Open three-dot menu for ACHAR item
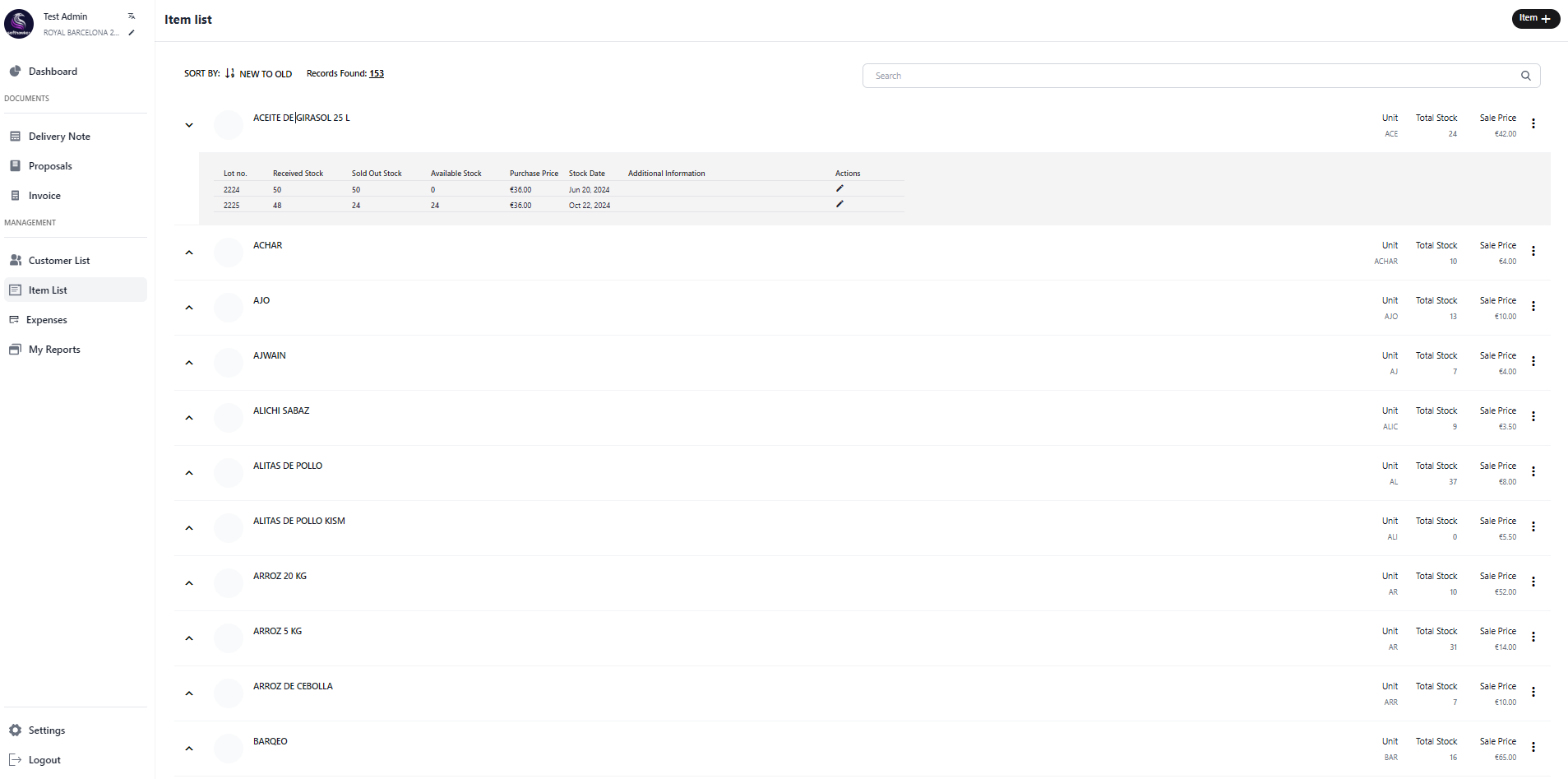The image size is (1568, 779). (1533, 252)
